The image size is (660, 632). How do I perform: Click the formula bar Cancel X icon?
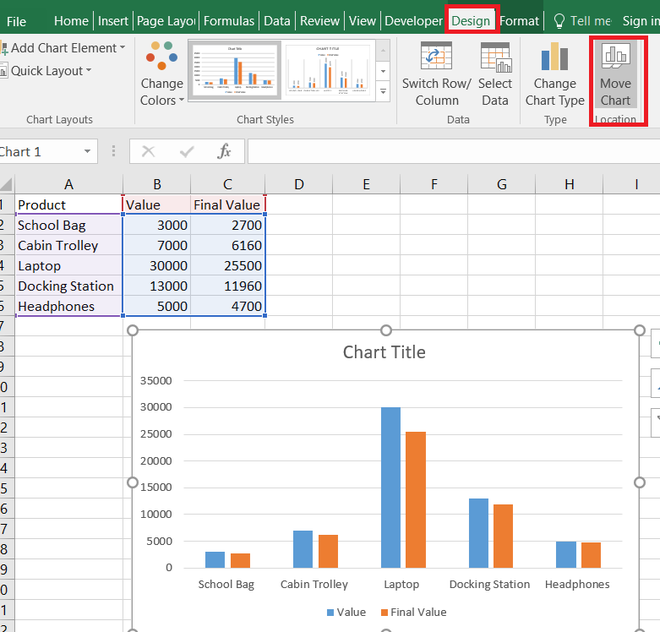tap(148, 151)
